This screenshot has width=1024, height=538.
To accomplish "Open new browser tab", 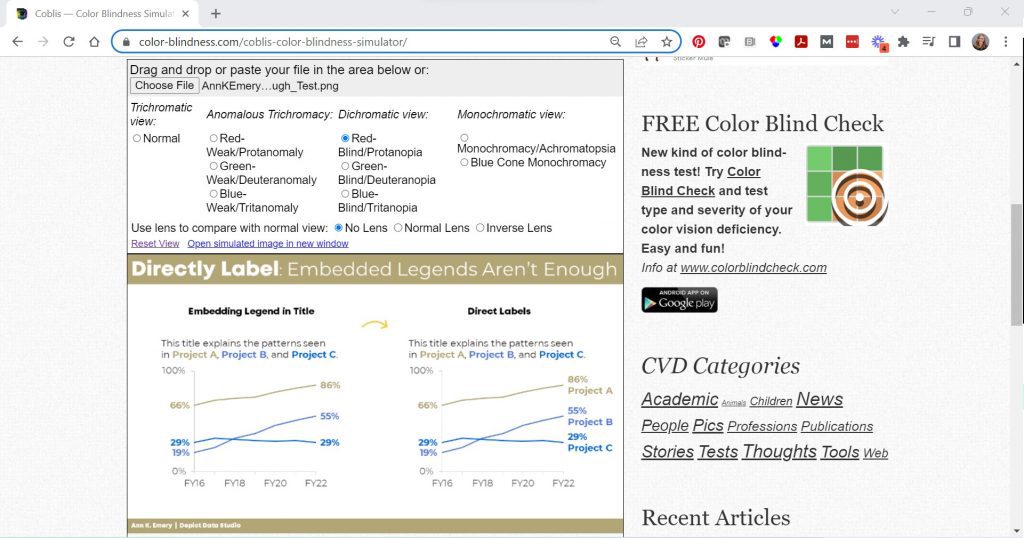I will coord(216,13).
